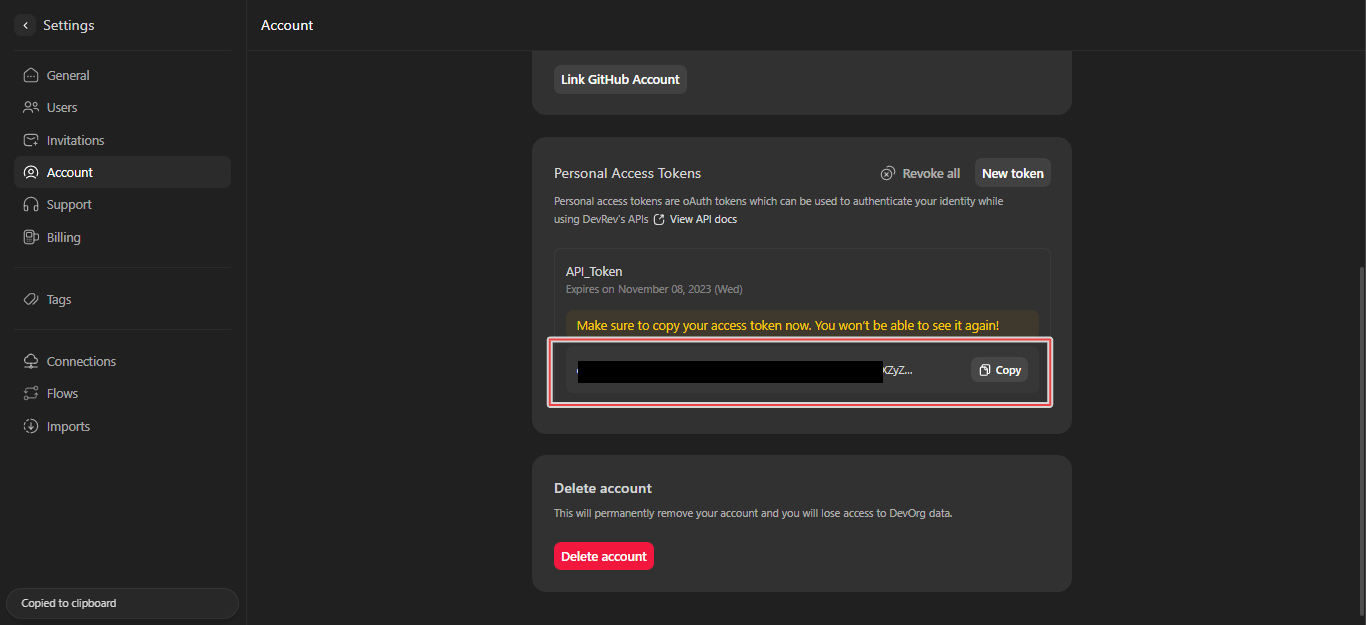Revoke all personal access tokens
Screen dimensions: 1366x625
tap(921, 174)
